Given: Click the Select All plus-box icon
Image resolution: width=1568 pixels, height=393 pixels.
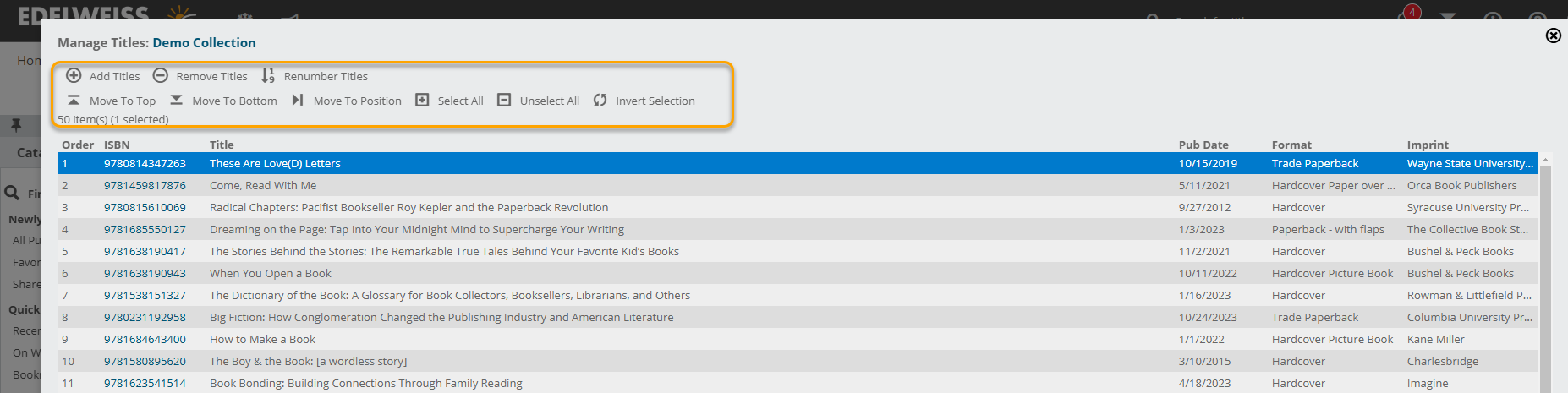Looking at the screenshot, I should (x=422, y=101).
